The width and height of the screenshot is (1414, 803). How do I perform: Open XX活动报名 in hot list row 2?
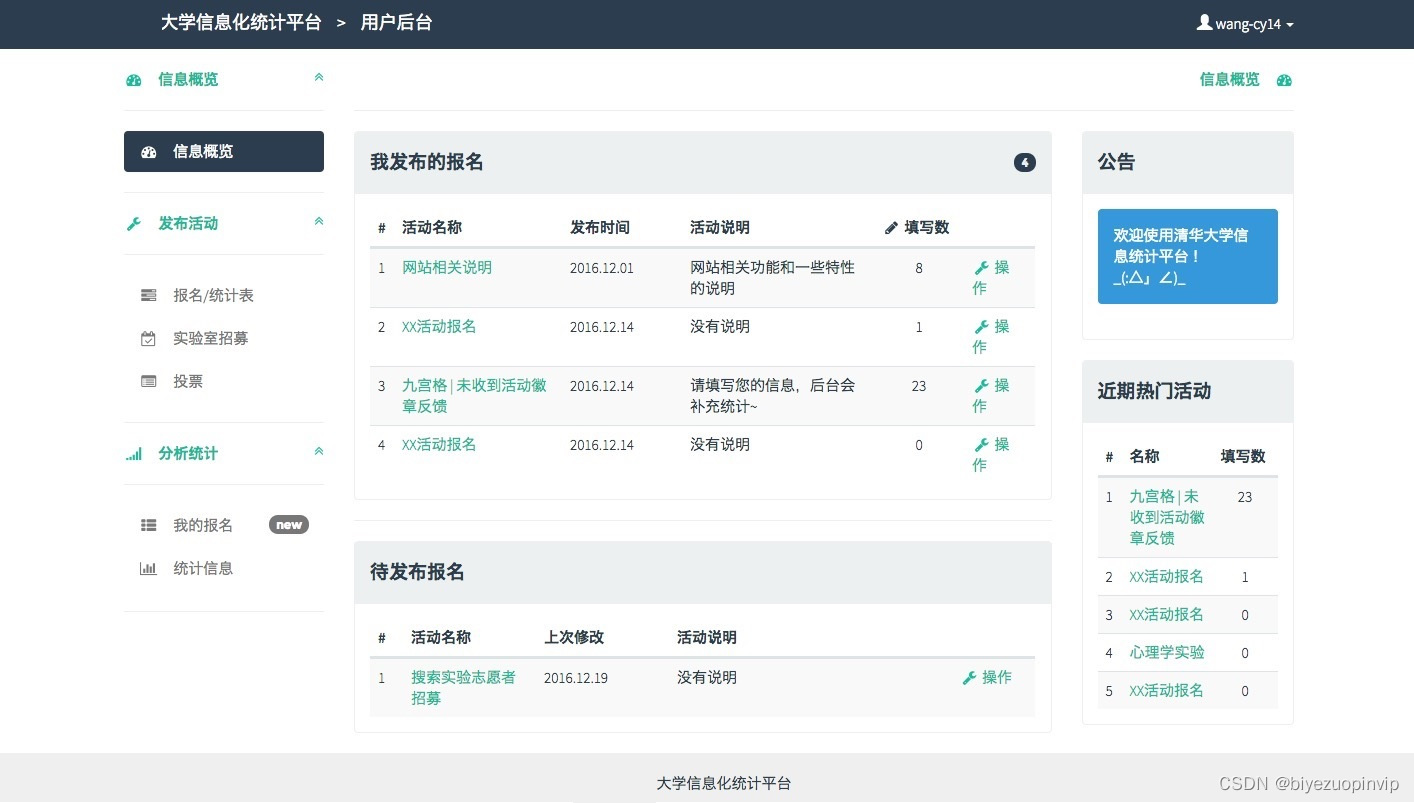[x=1166, y=577]
